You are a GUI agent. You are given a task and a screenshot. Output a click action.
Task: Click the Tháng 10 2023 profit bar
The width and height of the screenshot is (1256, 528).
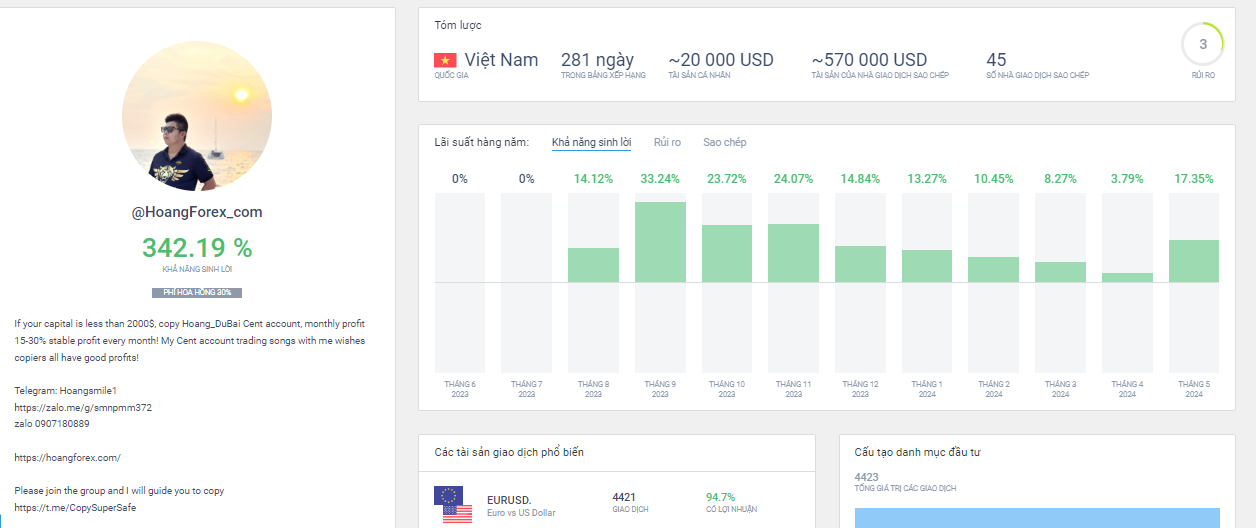(x=727, y=253)
